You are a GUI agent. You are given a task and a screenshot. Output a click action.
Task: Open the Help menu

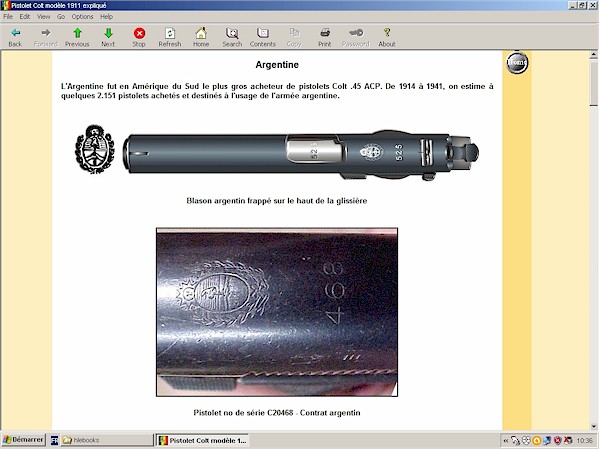coord(106,16)
